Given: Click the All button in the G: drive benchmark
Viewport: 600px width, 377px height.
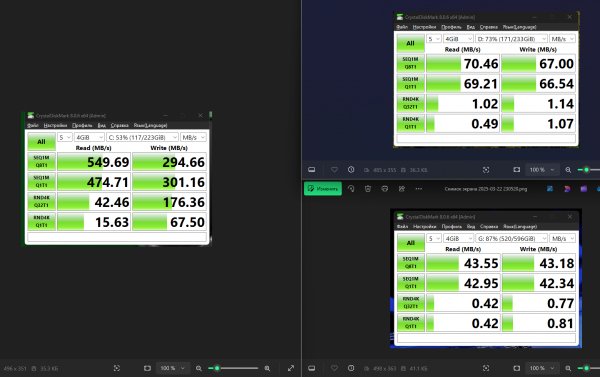Looking at the screenshot, I should (411, 243).
